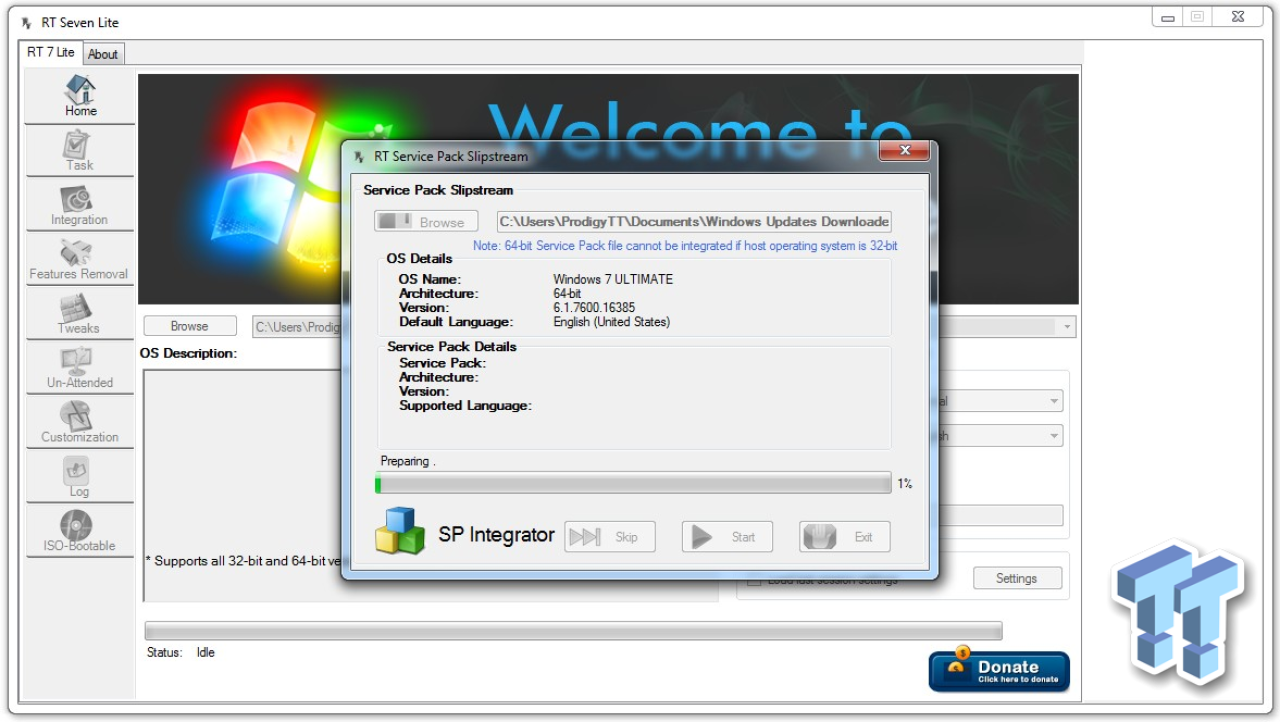Click the Windows 7 ULTIMATE OS name value

(613, 279)
